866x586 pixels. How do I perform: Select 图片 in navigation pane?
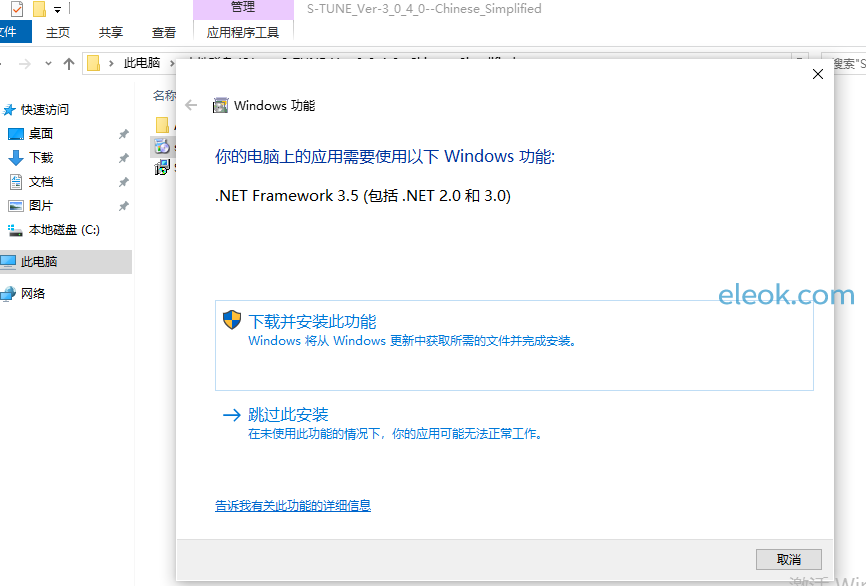tap(41, 205)
